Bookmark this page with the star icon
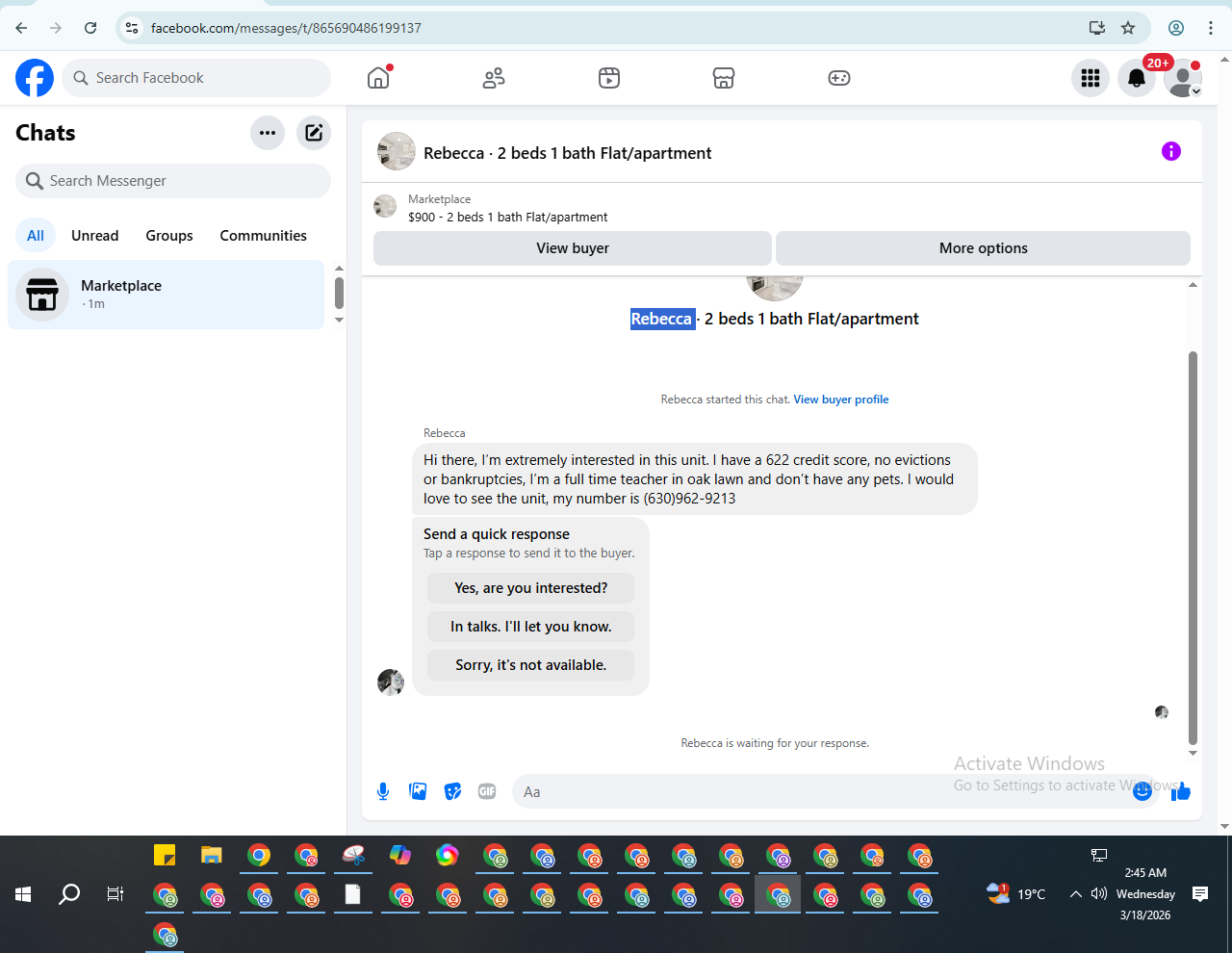This screenshot has height=953, width=1232. (1128, 28)
